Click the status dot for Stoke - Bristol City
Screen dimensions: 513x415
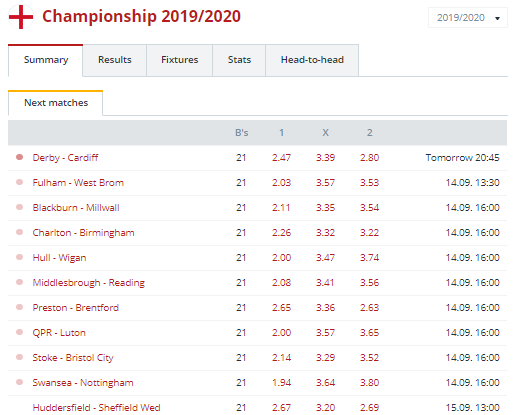coord(20,357)
